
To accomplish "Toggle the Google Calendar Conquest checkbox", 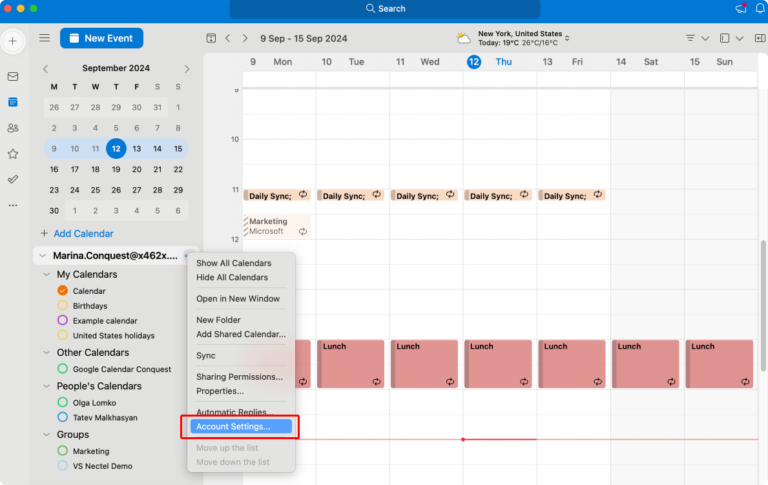I will (63, 369).
